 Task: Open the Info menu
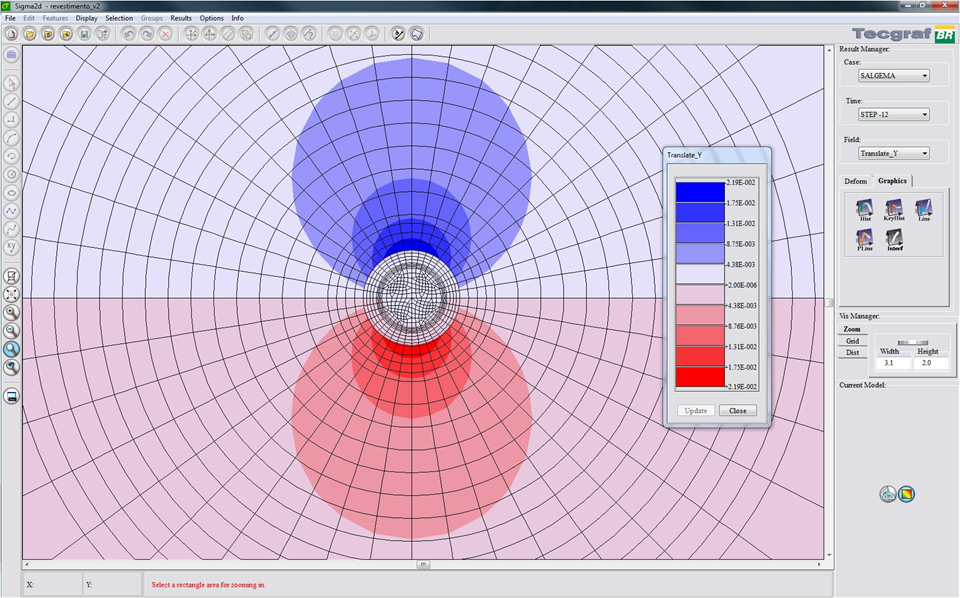tap(237, 18)
